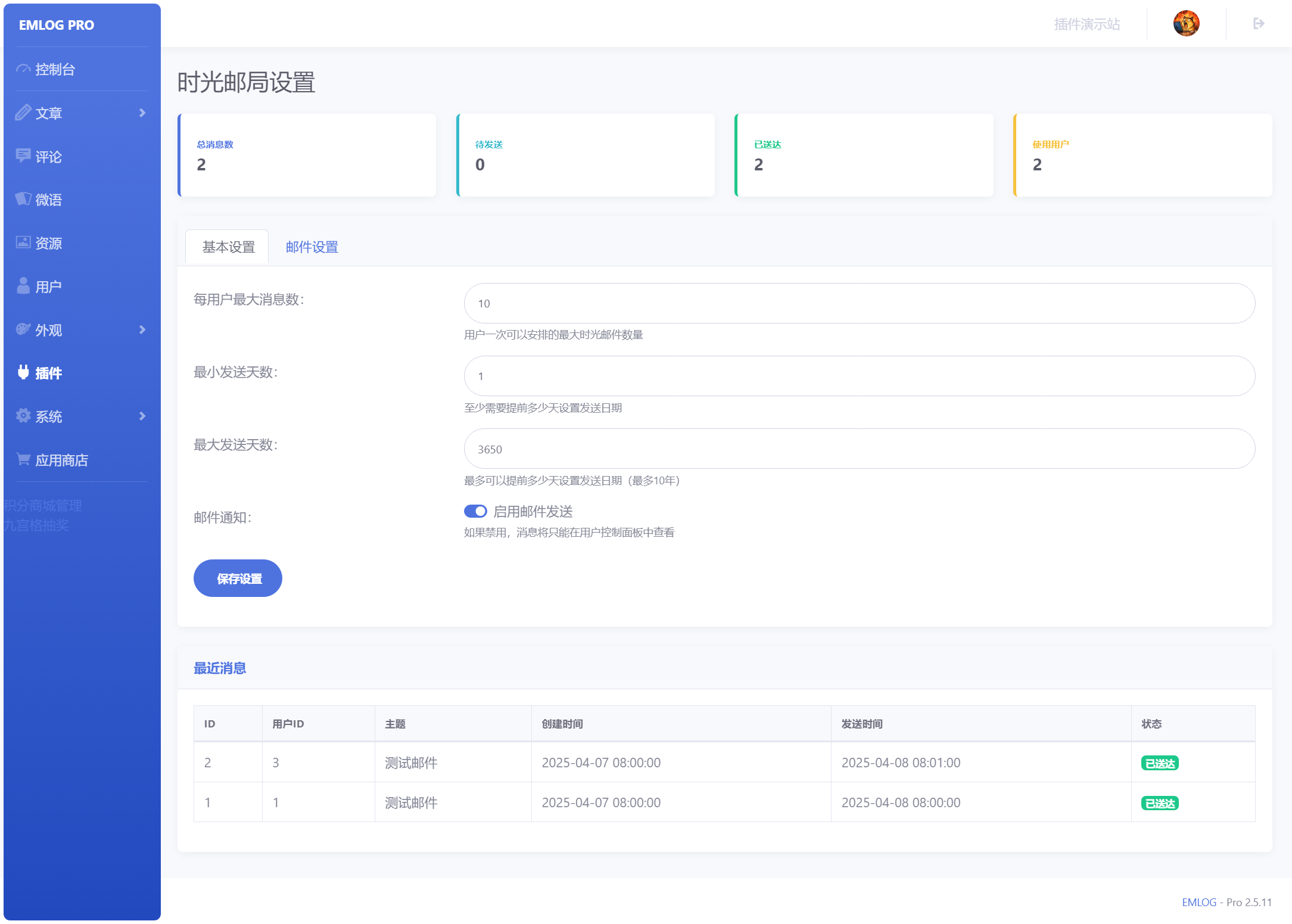Click the 评论 comment icon in sidebar
The width and height of the screenshot is (1292, 924).
pyautogui.click(x=23, y=156)
